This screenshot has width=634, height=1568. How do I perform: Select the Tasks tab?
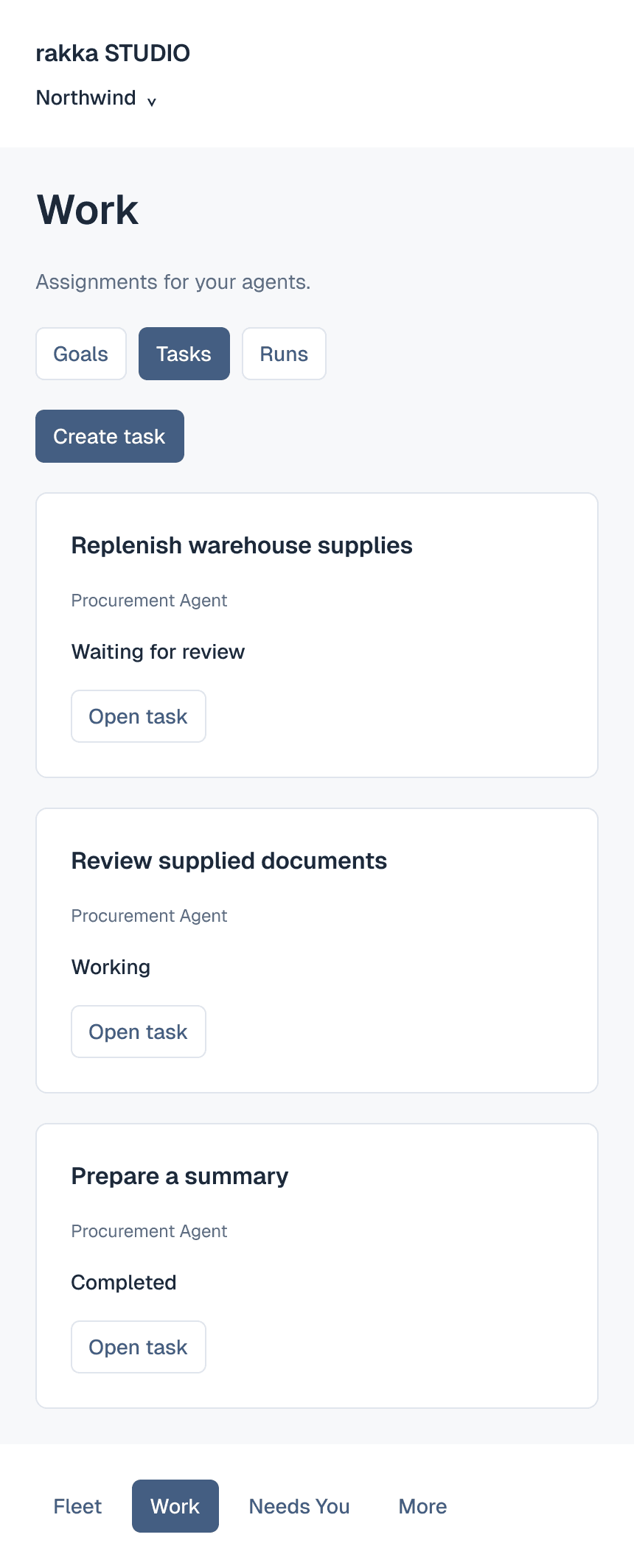tap(184, 354)
